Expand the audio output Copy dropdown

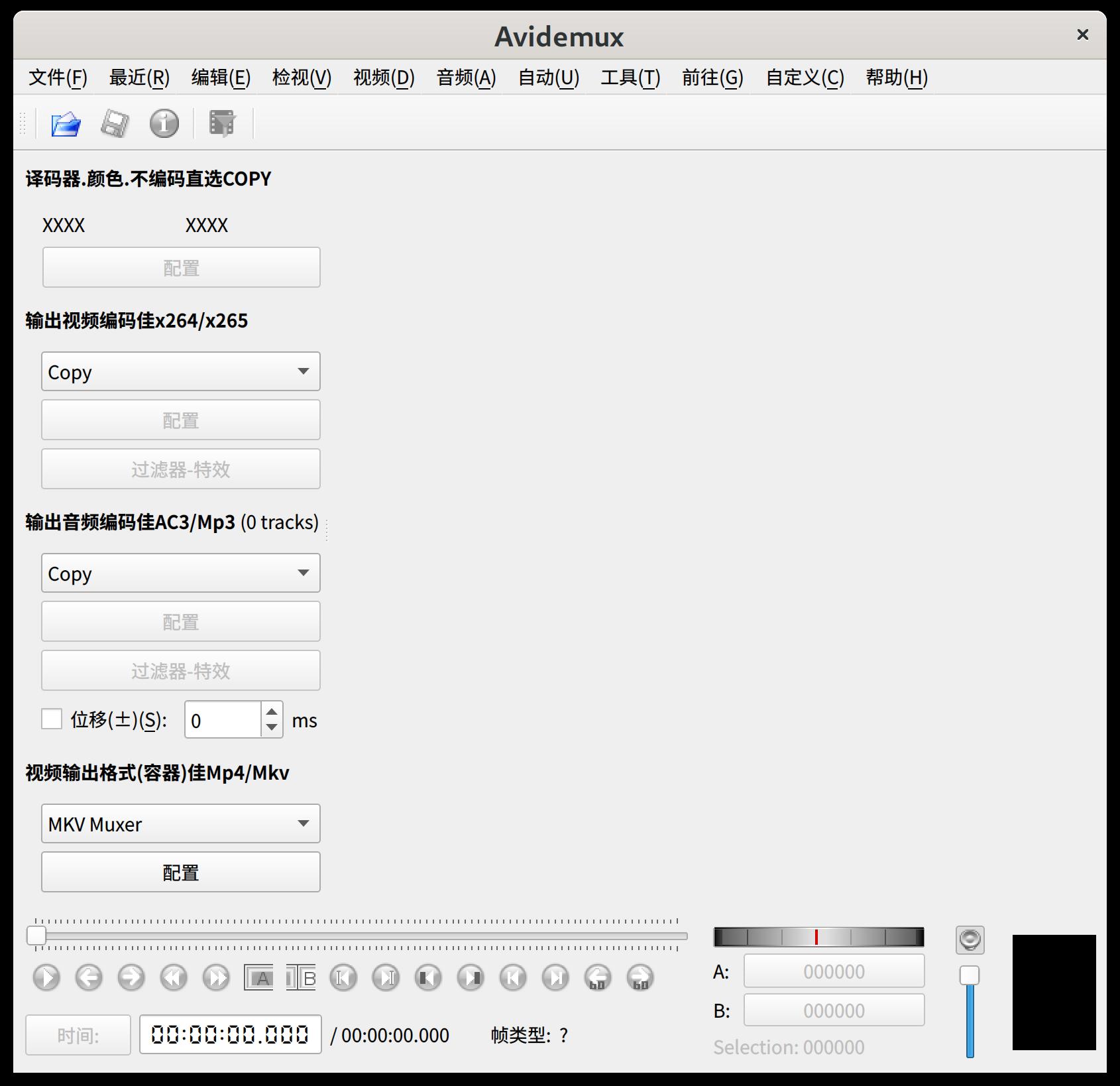point(180,573)
